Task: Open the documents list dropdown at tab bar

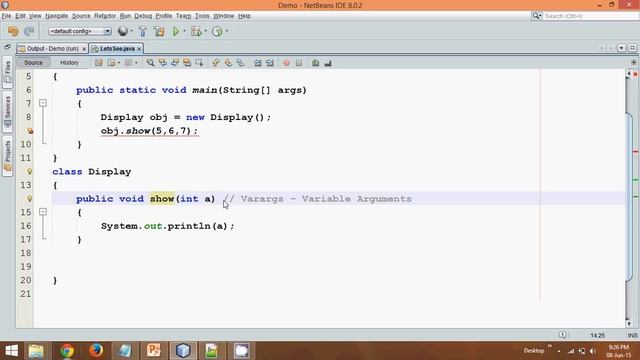Action: (x=621, y=48)
